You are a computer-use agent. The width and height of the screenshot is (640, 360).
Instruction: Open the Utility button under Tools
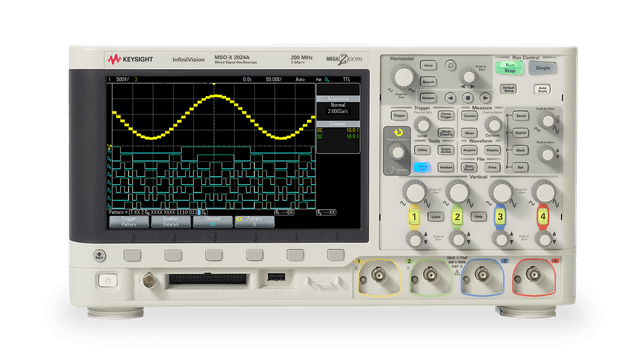point(422,150)
